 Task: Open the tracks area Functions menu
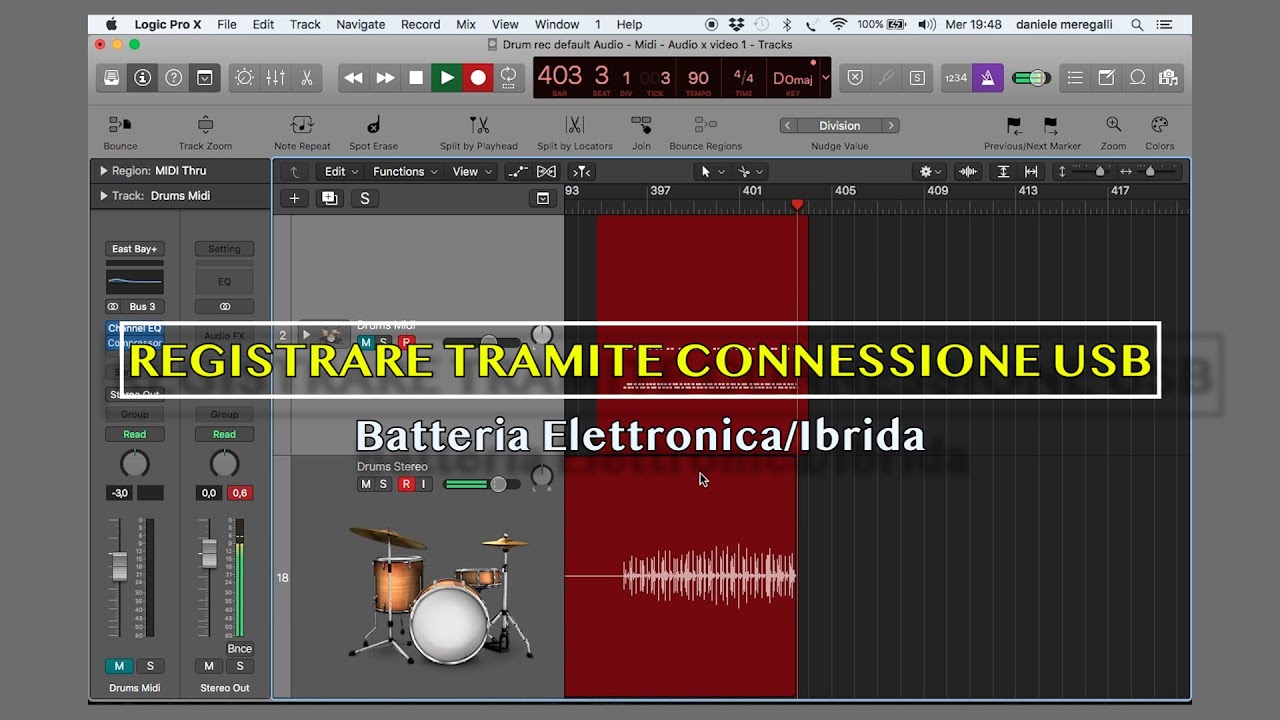[x=405, y=171]
